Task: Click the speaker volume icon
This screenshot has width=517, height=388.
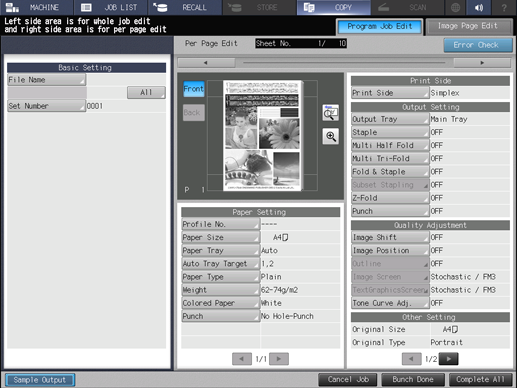Action: [479, 7]
